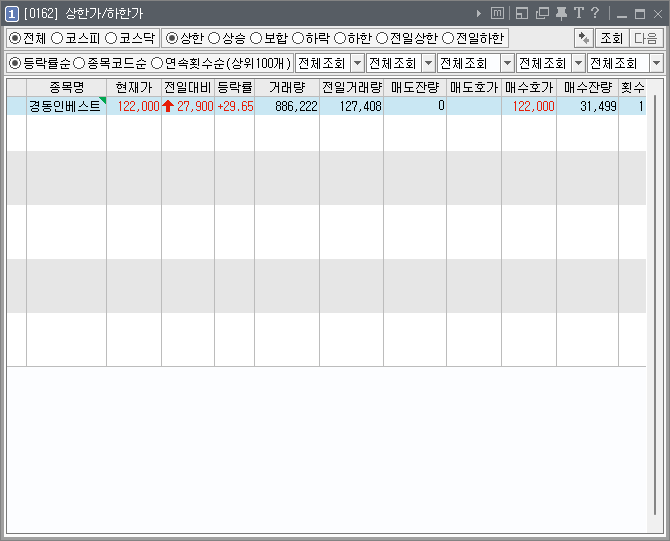
Task: Click the 매수호가 column header
Action: pyautogui.click(x=529, y=88)
